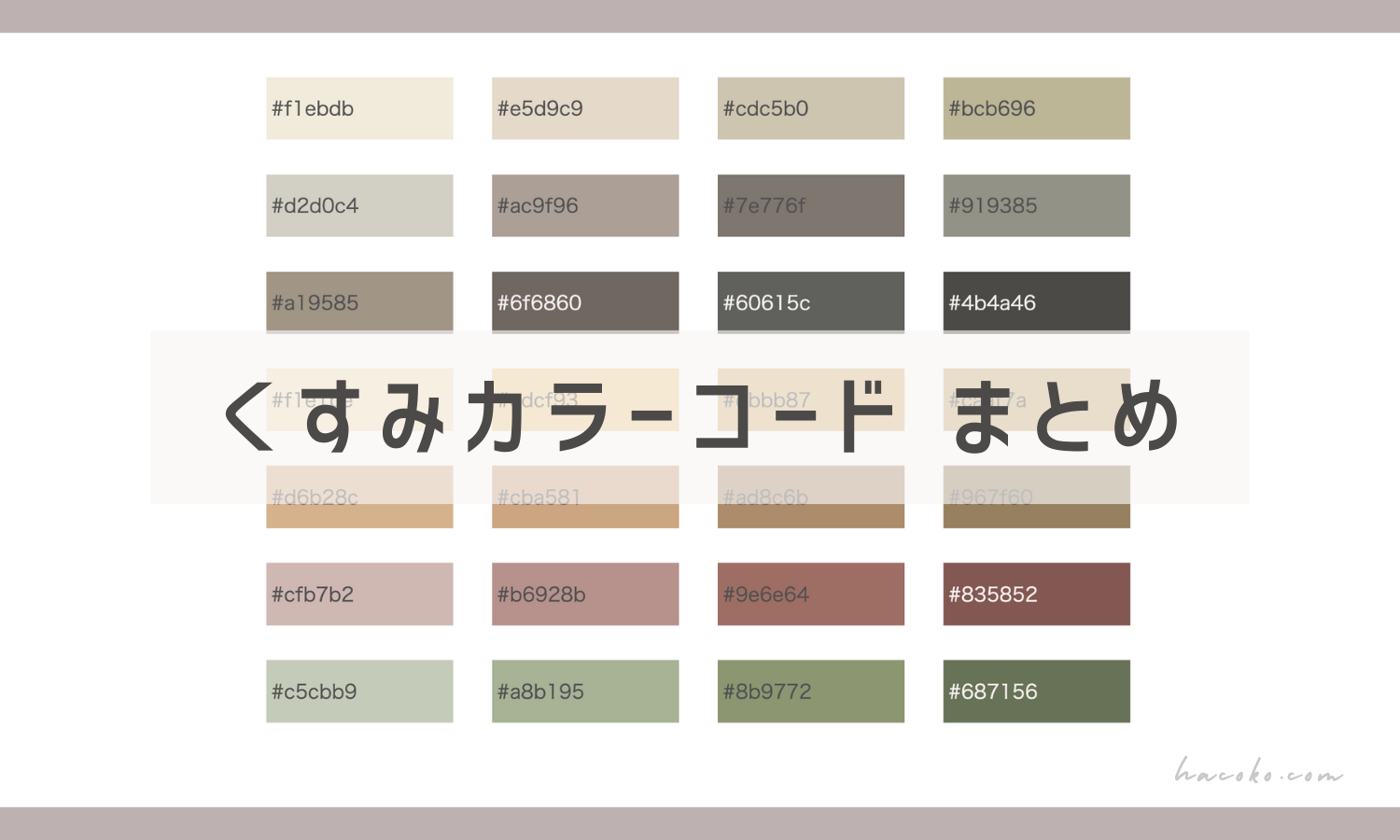The width and height of the screenshot is (1400, 840).
Task: Click the #cdc5b0 color swatch
Action: [x=810, y=108]
